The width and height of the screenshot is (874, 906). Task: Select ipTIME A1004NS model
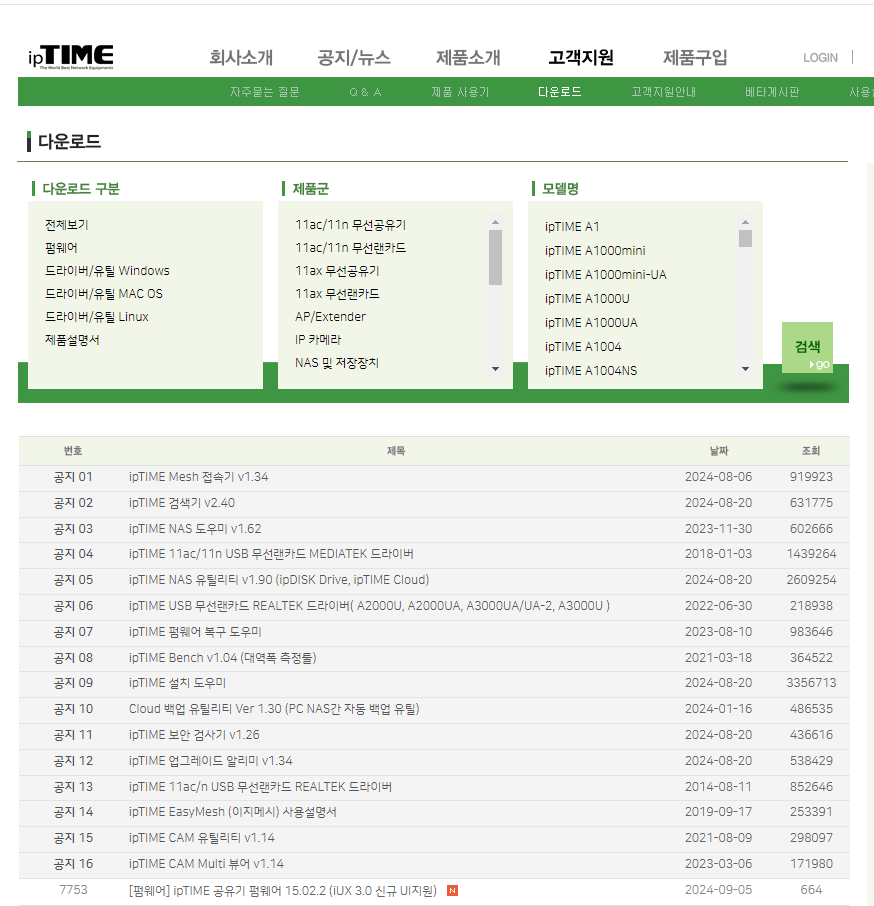[x=590, y=371]
